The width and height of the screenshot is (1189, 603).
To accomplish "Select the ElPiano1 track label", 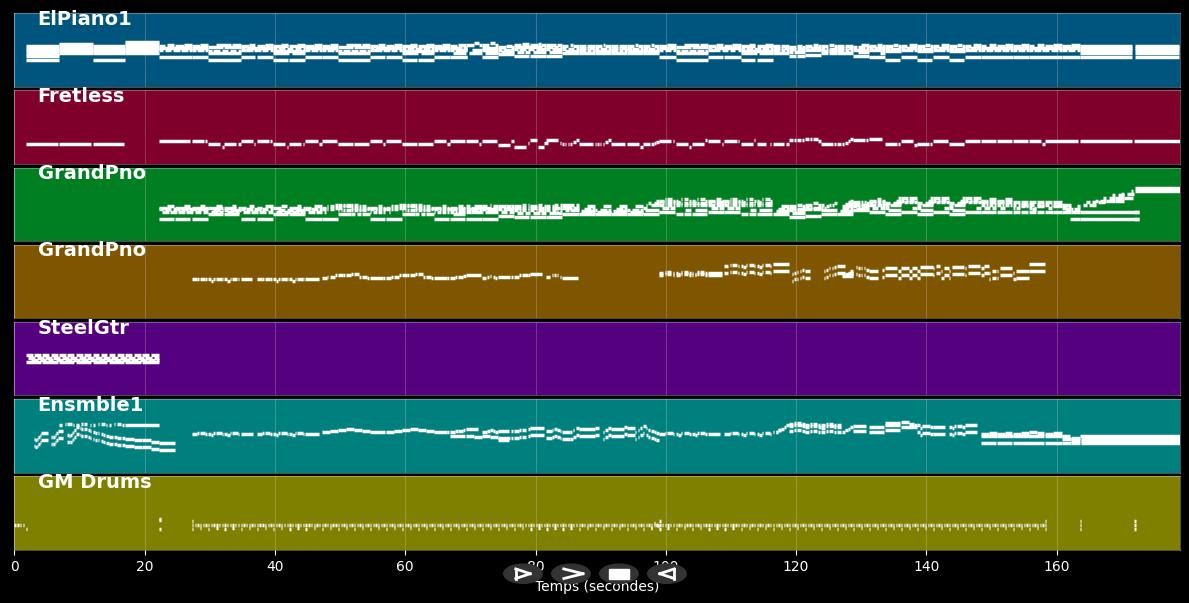I will (x=84, y=17).
